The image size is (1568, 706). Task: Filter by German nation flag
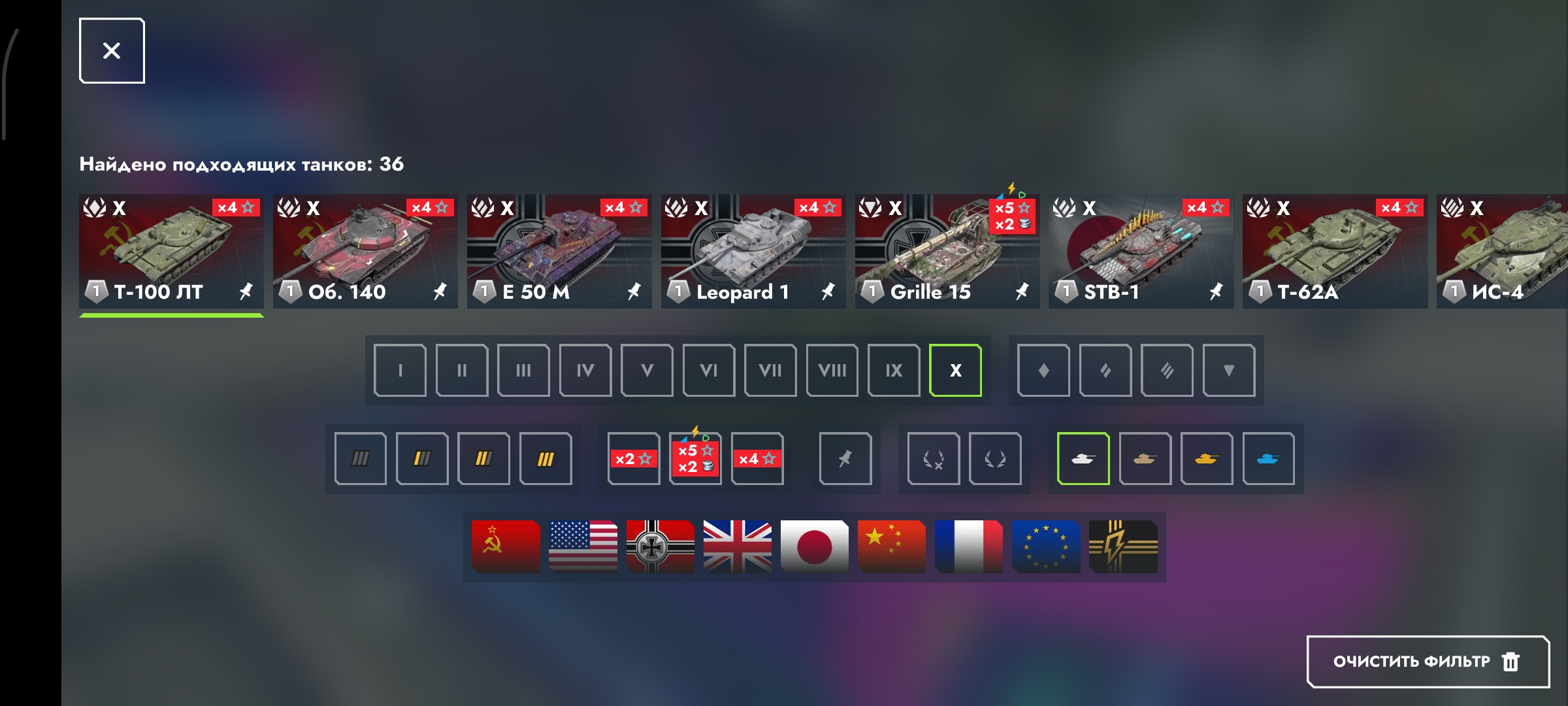pos(660,546)
